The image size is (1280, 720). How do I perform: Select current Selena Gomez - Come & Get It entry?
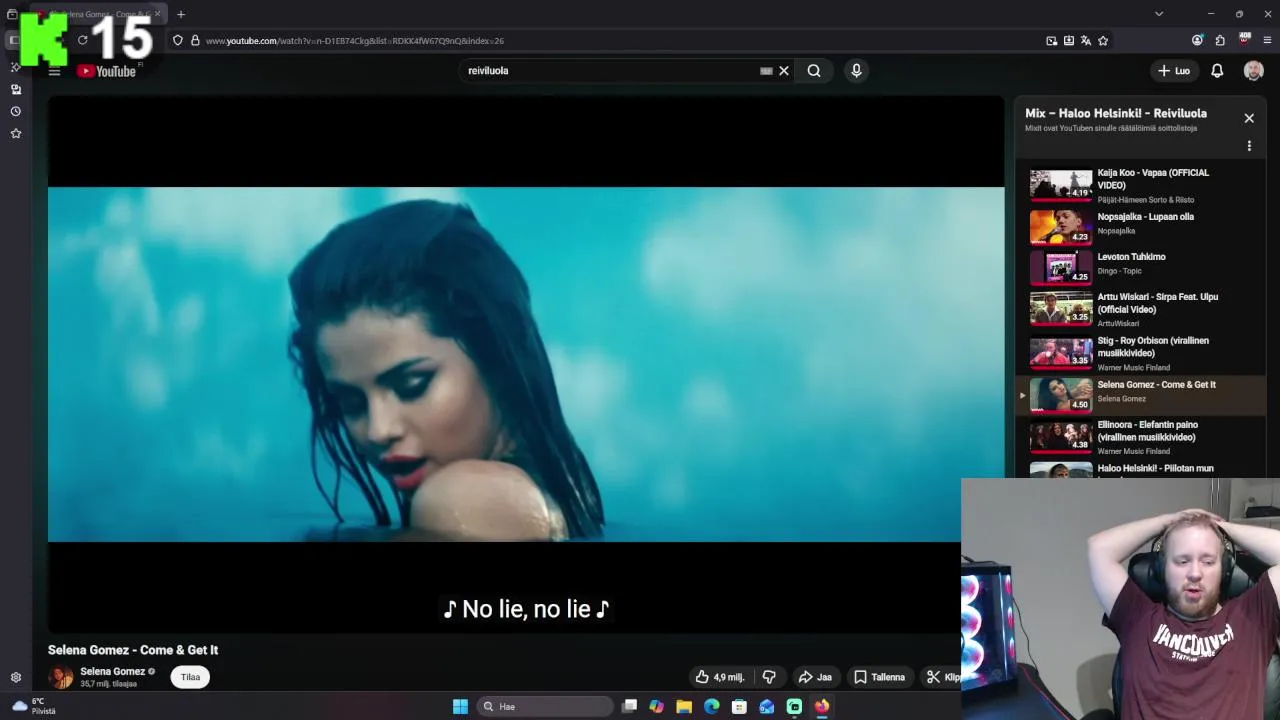[1140, 394]
